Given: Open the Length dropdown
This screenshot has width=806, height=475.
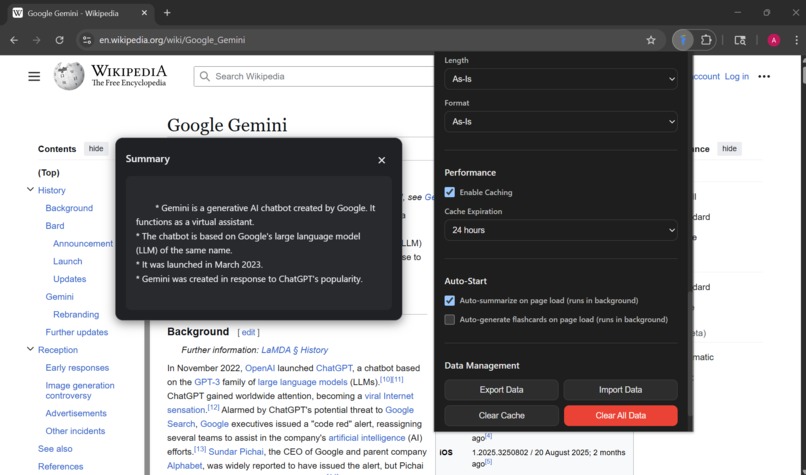Looking at the screenshot, I should 561,79.
